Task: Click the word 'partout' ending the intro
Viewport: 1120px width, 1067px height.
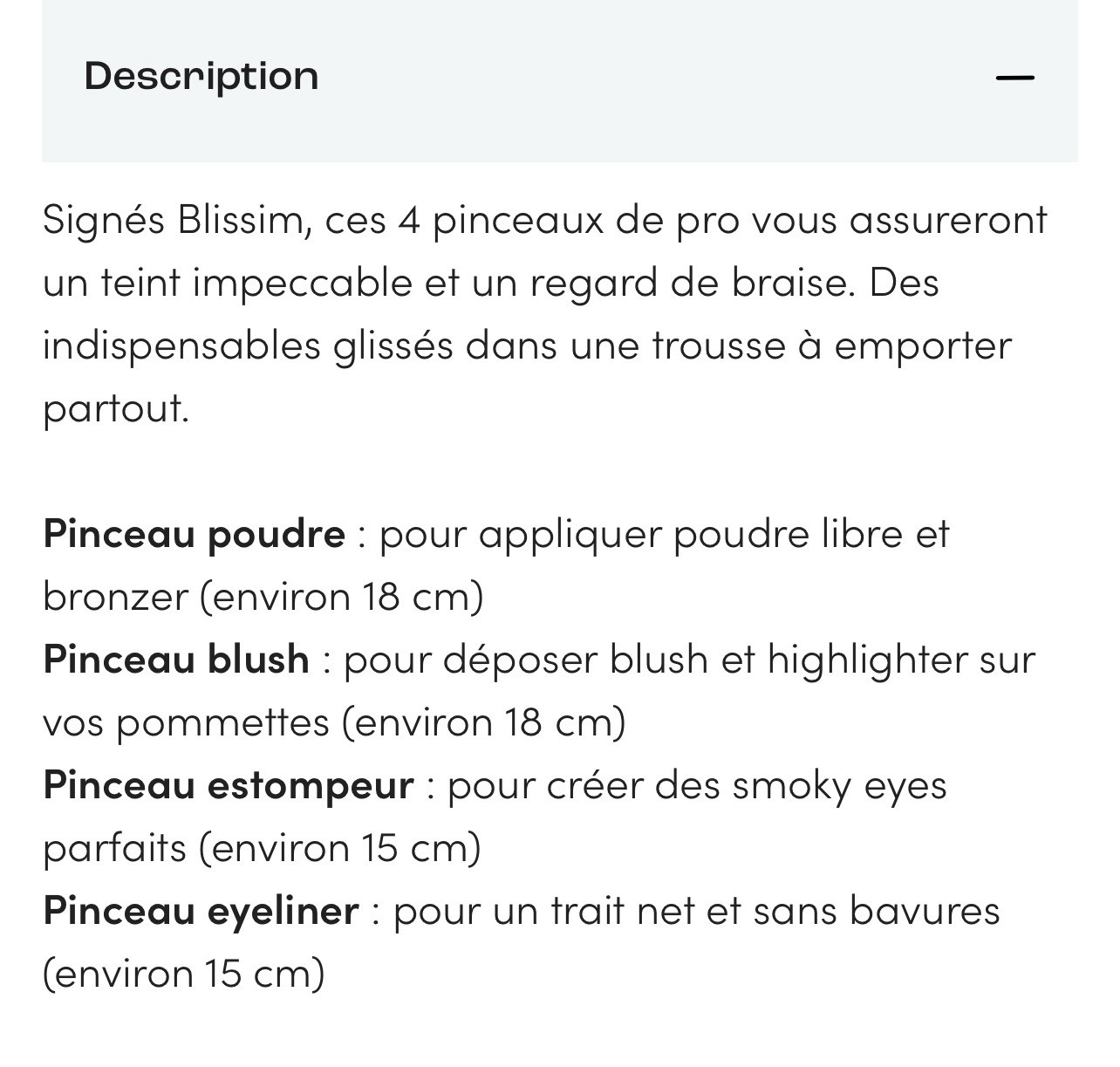Action: (x=115, y=408)
